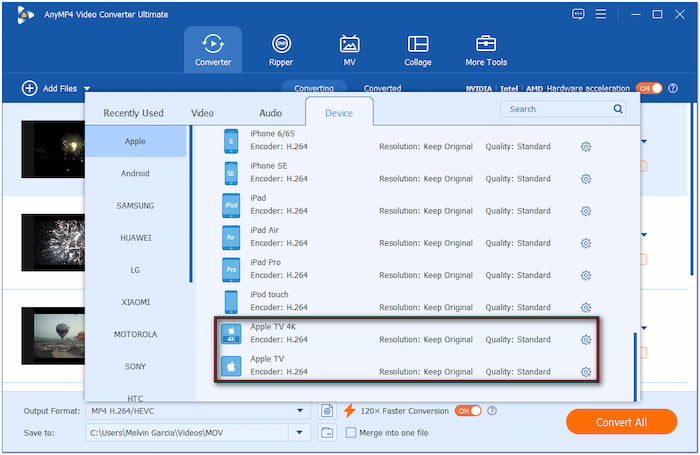Open More Tools toolbox
This screenshot has height=455, width=700.
(486, 50)
